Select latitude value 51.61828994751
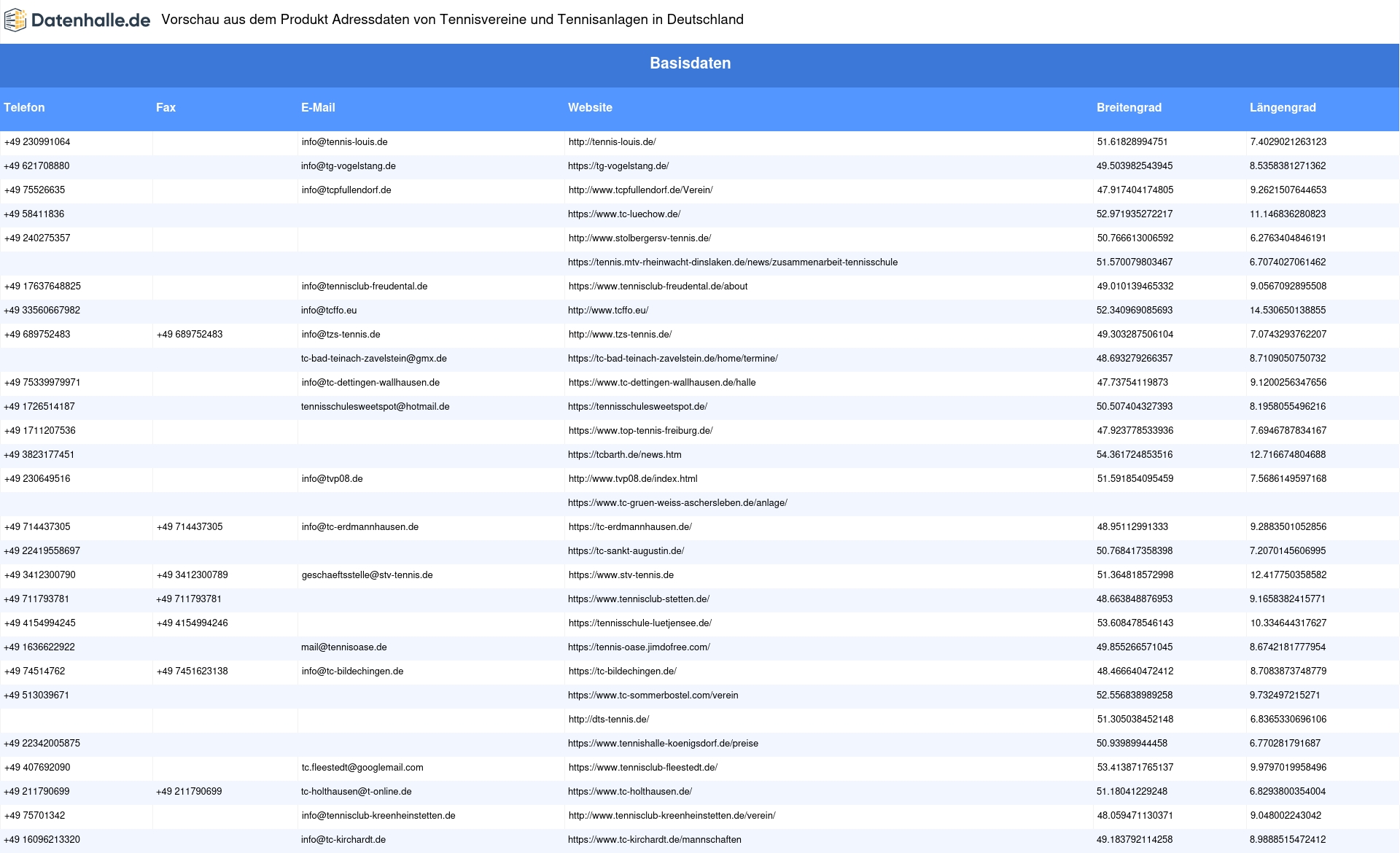The width and height of the screenshot is (1400, 853). pos(1132,142)
